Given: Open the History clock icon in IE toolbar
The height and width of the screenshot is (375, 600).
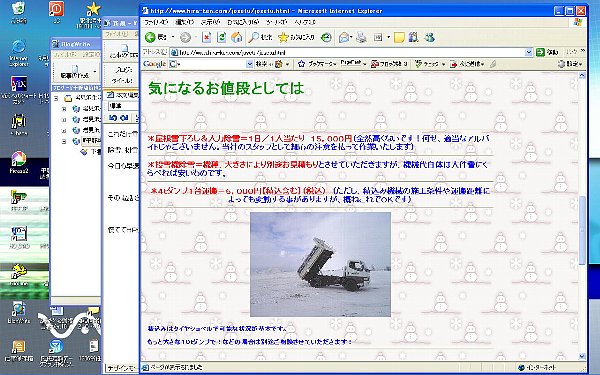Looking at the screenshot, I should [x=326, y=37].
